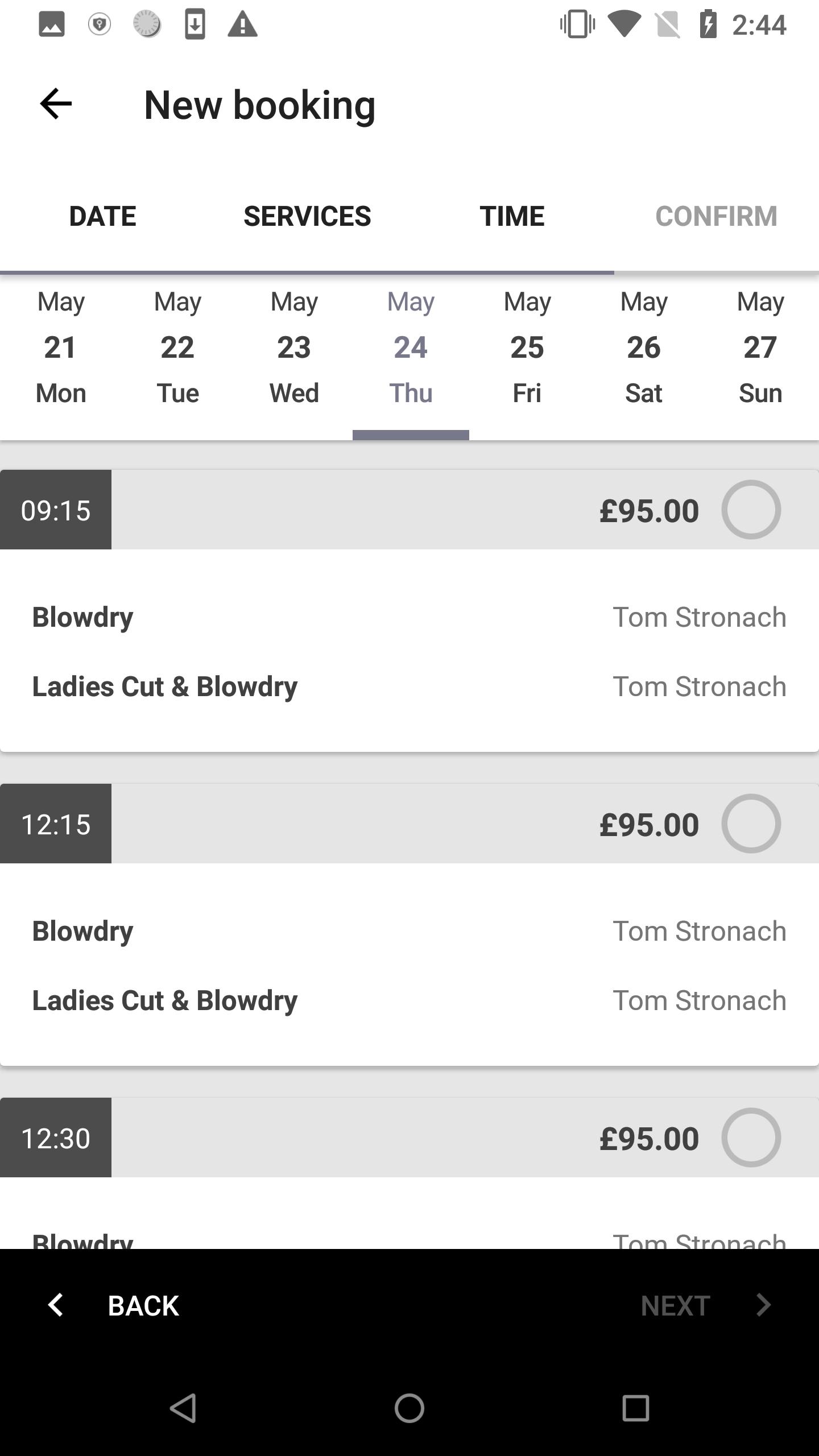
Task: Open the image notification icon in status bar
Action: tap(52, 24)
